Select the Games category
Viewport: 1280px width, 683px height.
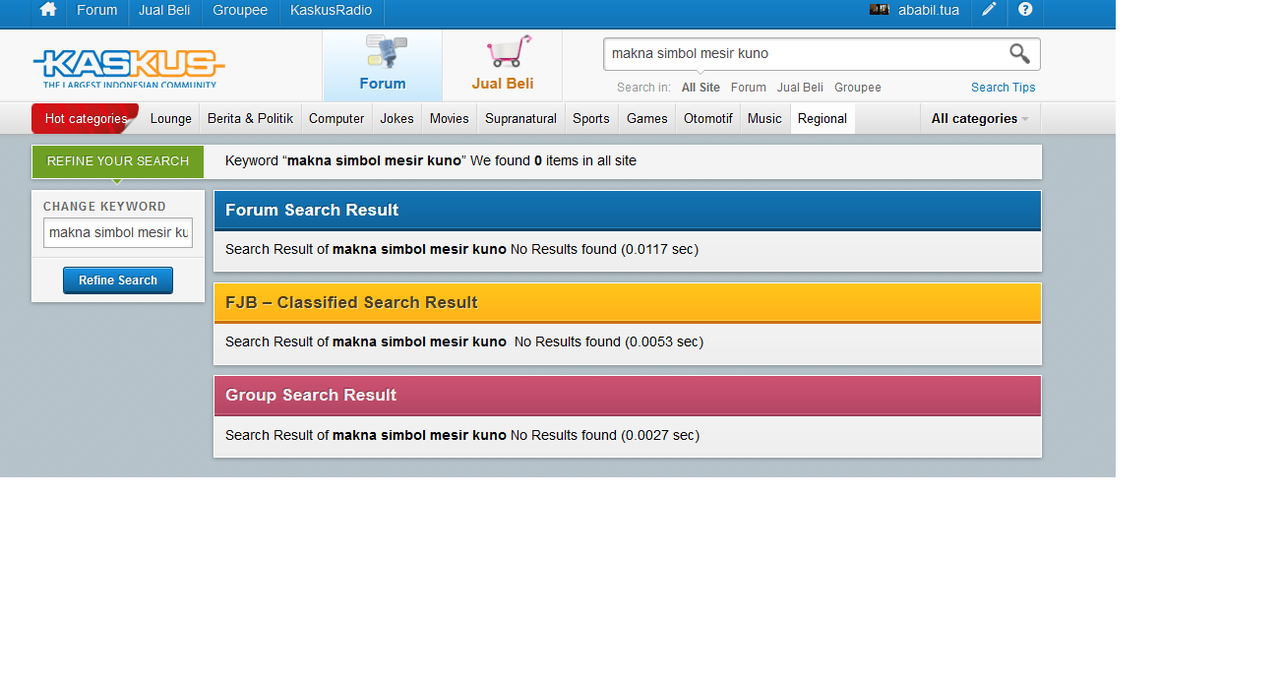tap(647, 119)
